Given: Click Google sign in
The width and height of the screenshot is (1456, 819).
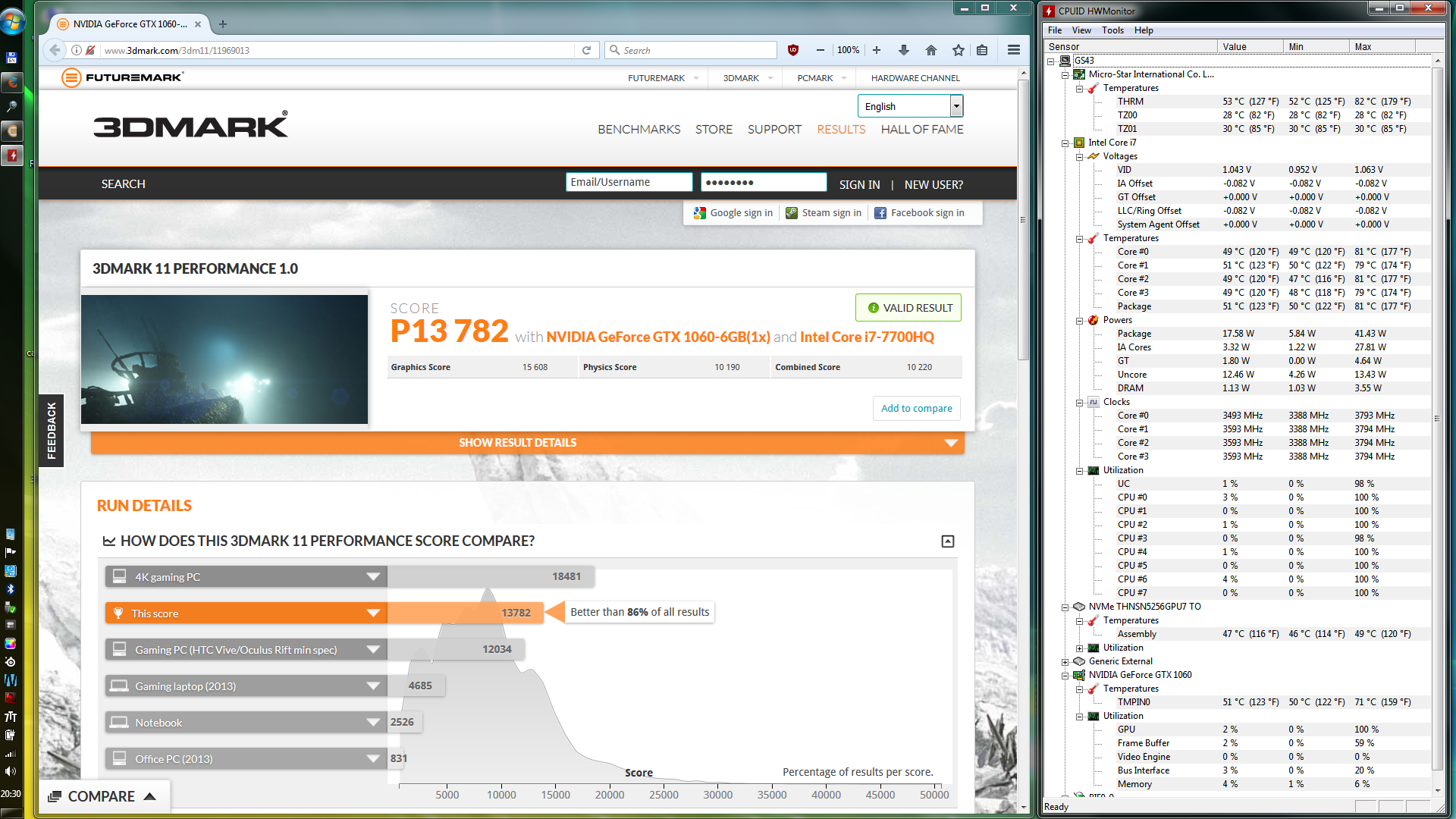Looking at the screenshot, I should [x=733, y=213].
